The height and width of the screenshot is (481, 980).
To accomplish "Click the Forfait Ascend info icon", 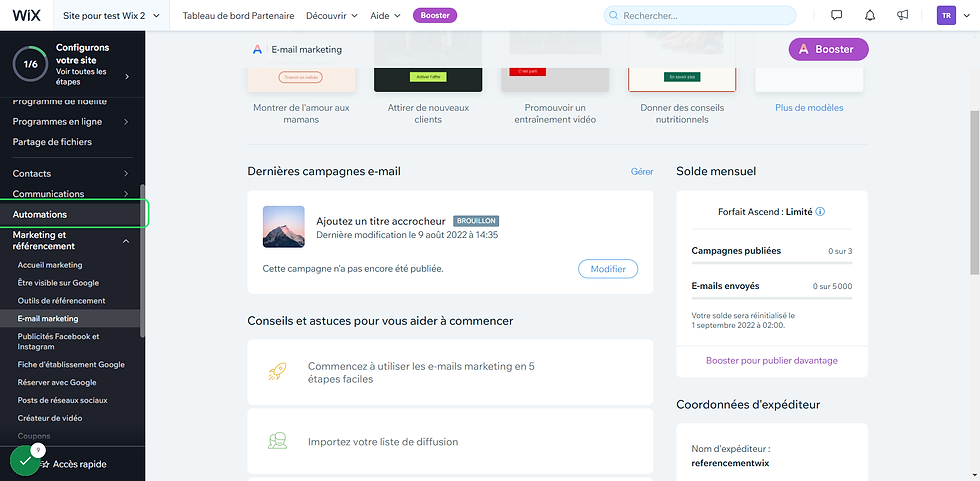I will pos(821,212).
